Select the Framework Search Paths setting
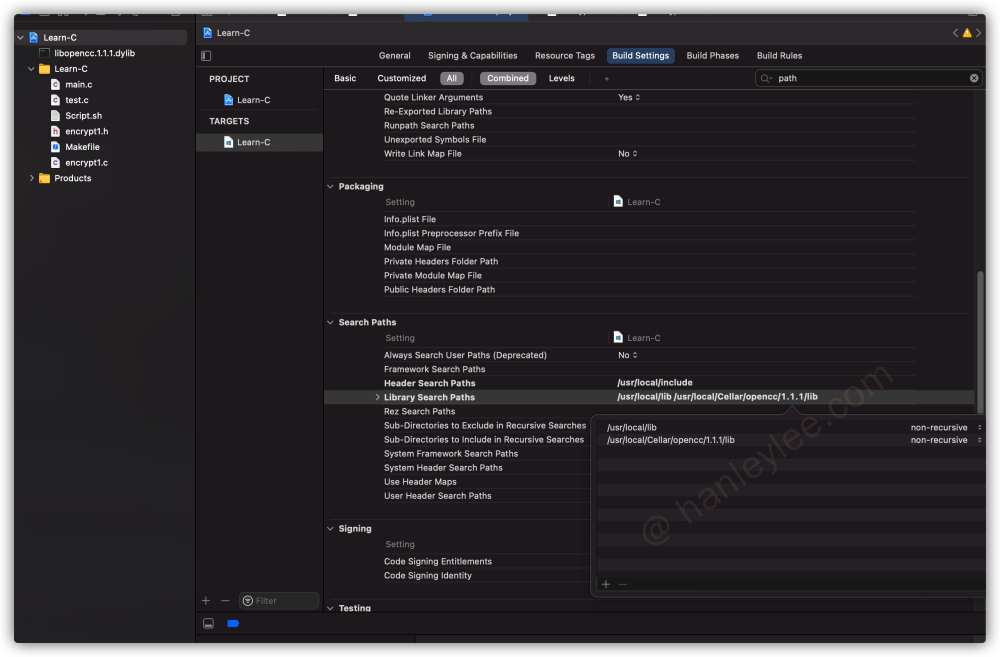The image size is (1000, 657). coord(434,369)
